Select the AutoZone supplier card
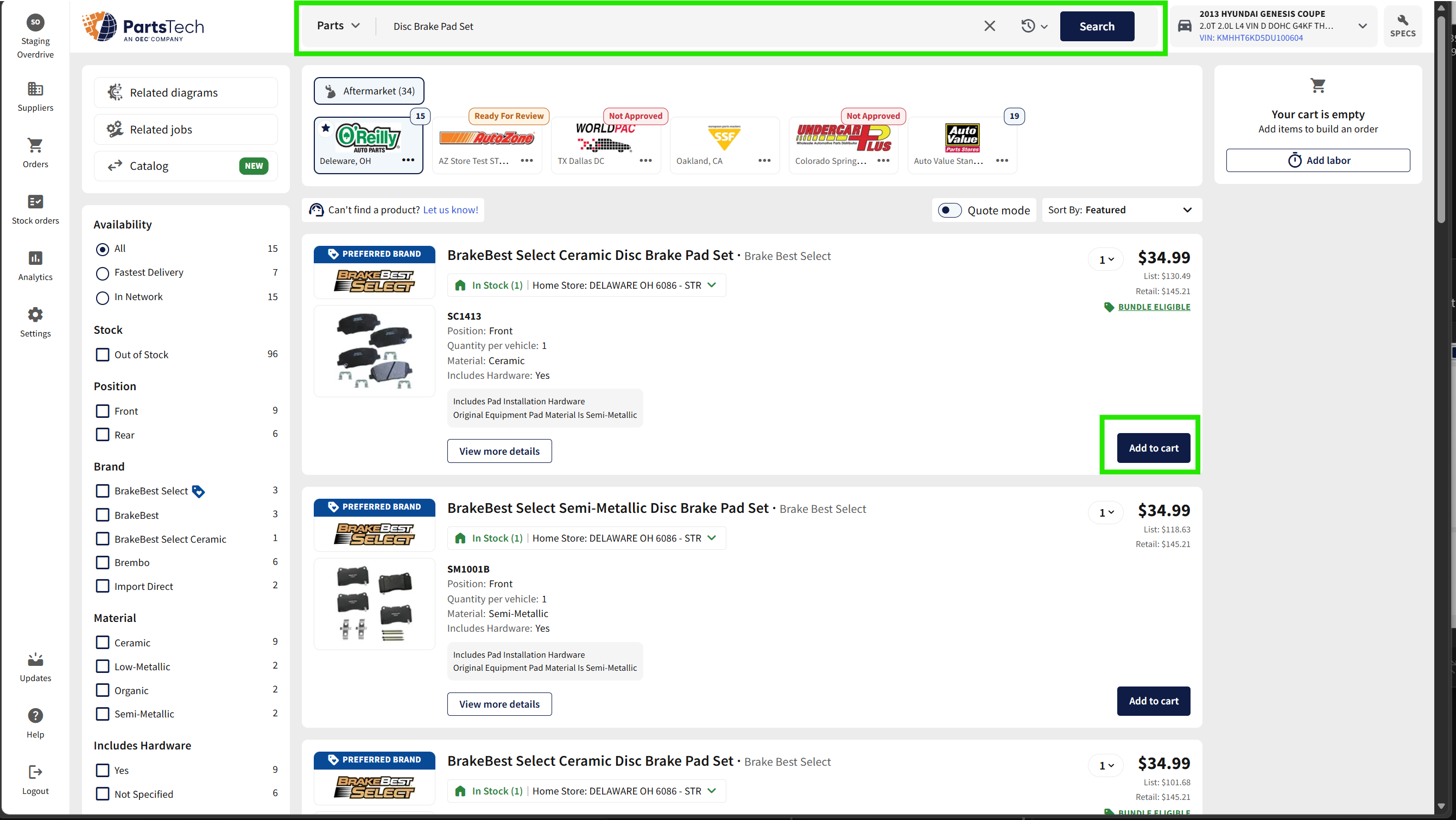Image resolution: width=1456 pixels, height=820 pixels. (486, 145)
